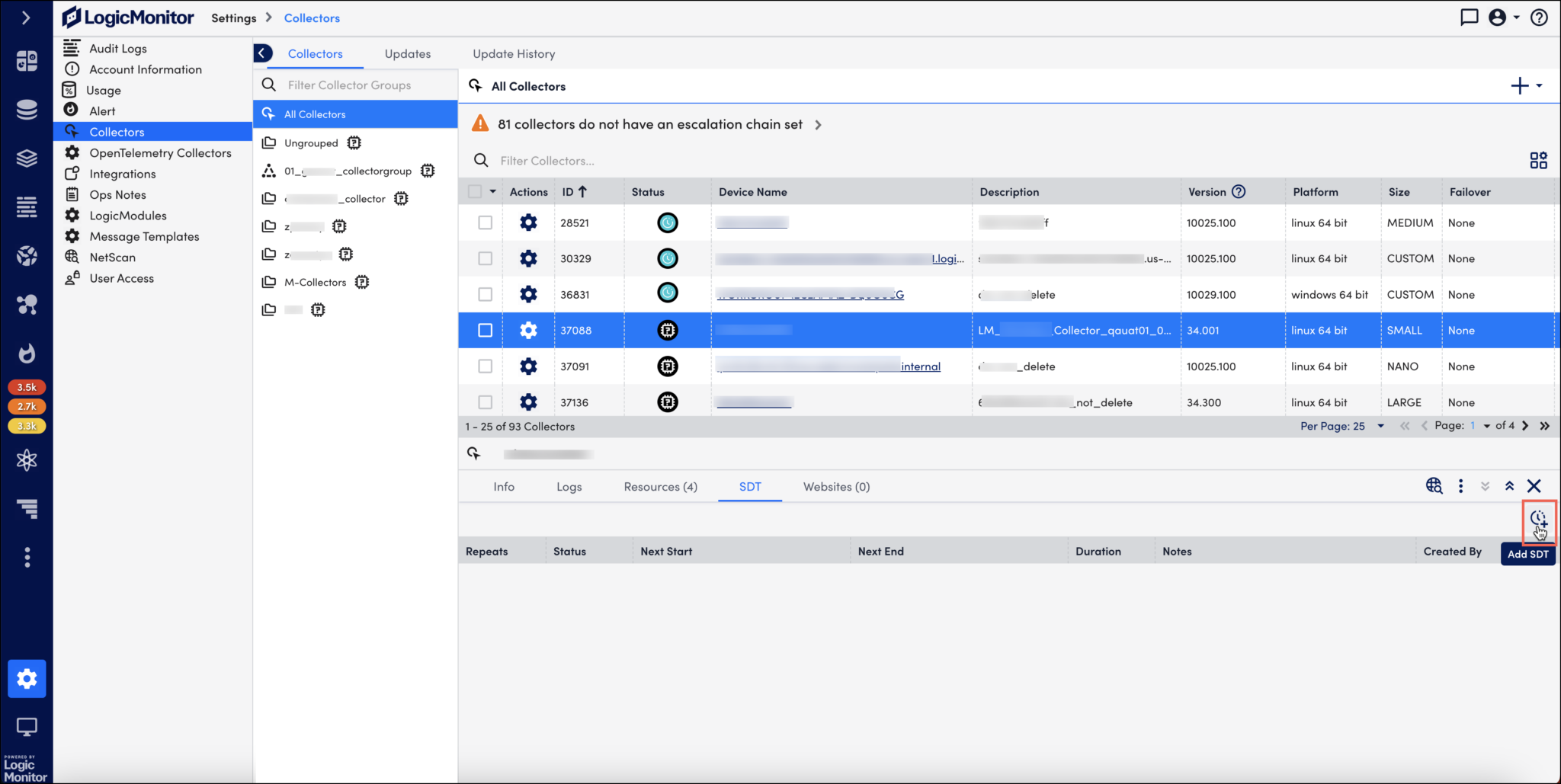
Task: Select the checkbox on the highlighted collector 37088
Action: point(485,330)
